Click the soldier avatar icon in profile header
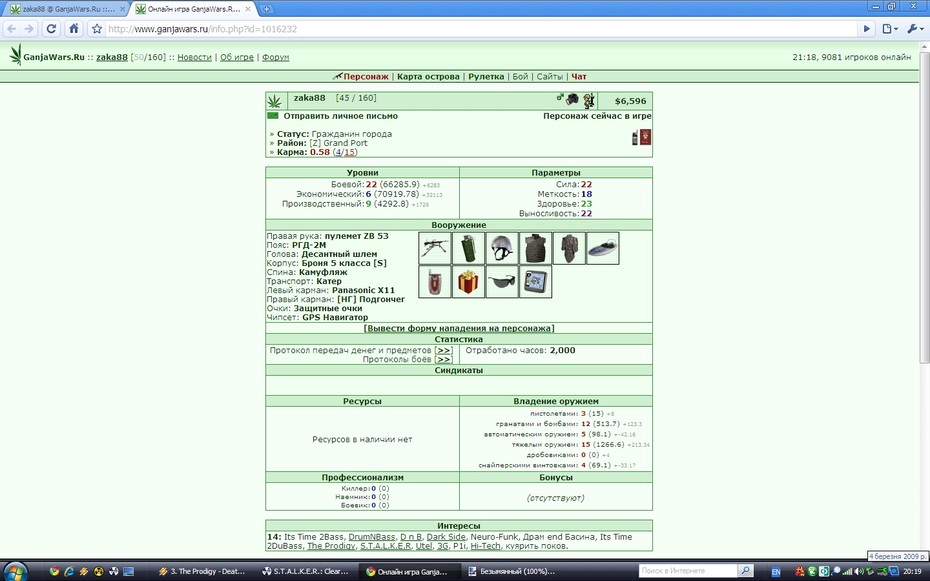The image size is (930, 581). [588, 100]
